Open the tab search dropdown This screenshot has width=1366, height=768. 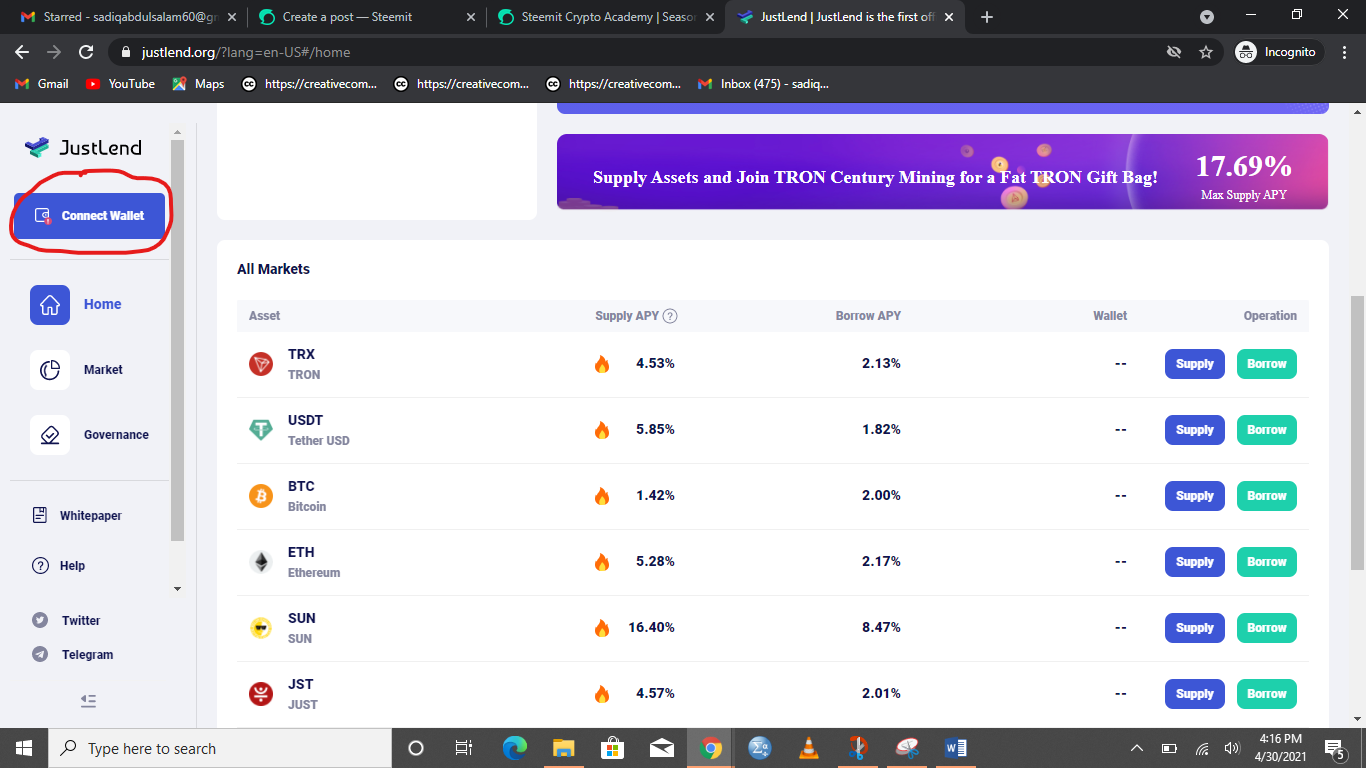[1207, 17]
